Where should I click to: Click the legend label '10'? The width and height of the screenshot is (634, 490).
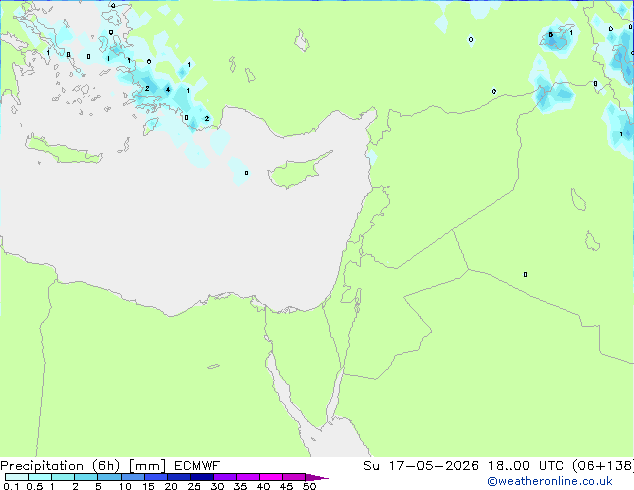pyautogui.click(x=125, y=486)
